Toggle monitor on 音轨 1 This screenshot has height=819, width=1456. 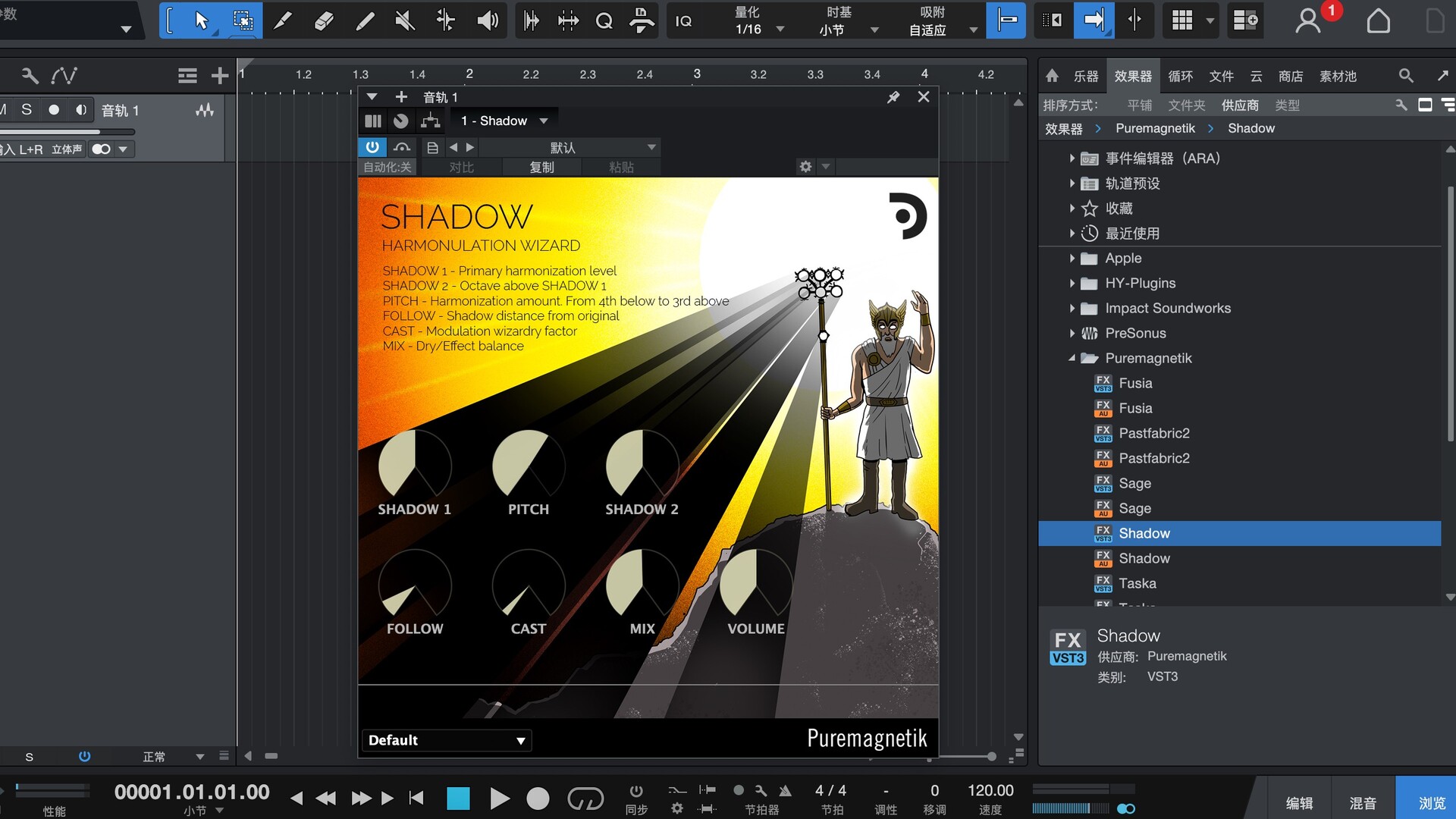click(81, 110)
